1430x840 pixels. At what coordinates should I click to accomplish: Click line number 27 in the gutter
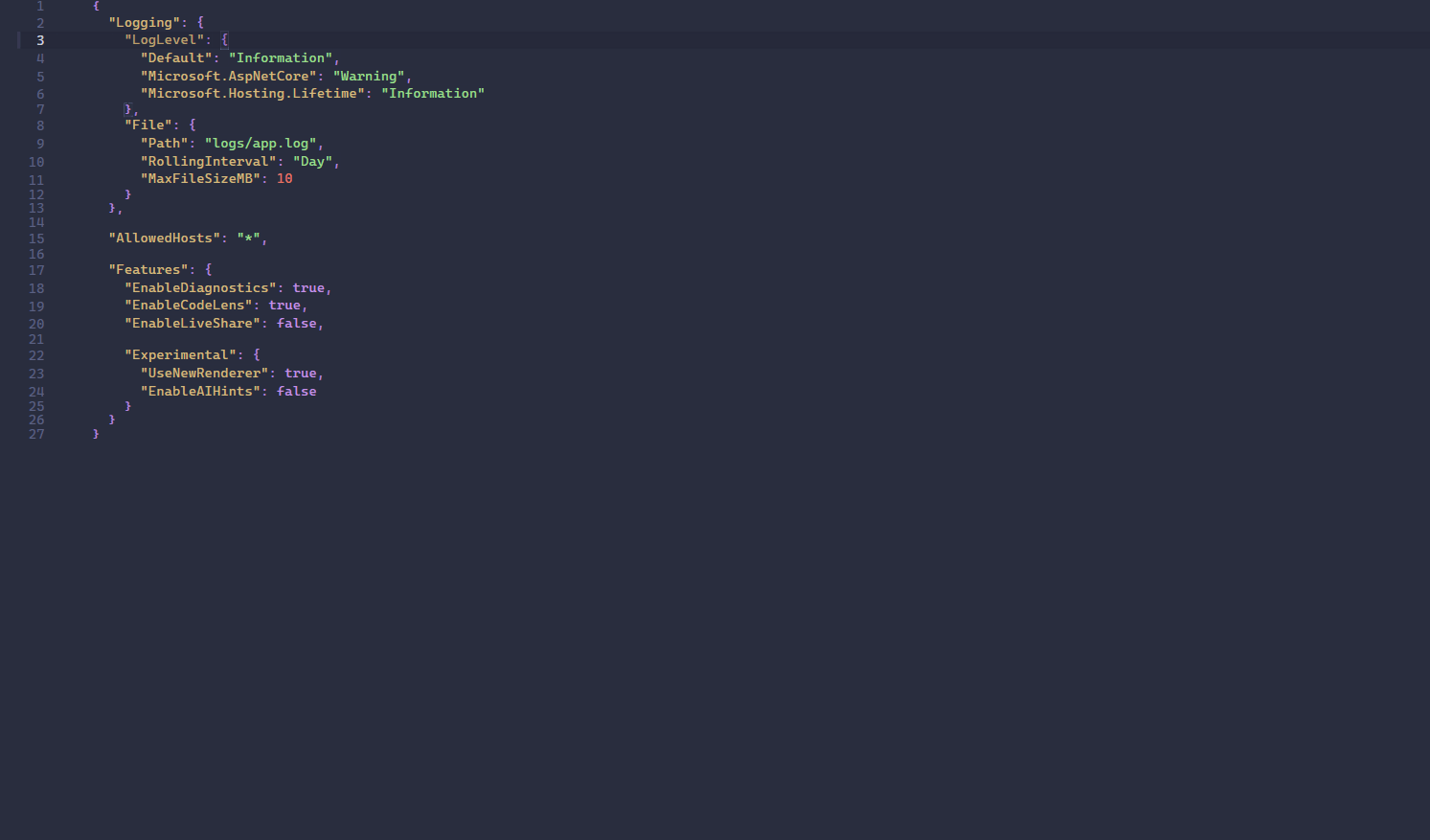tap(36, 434)
